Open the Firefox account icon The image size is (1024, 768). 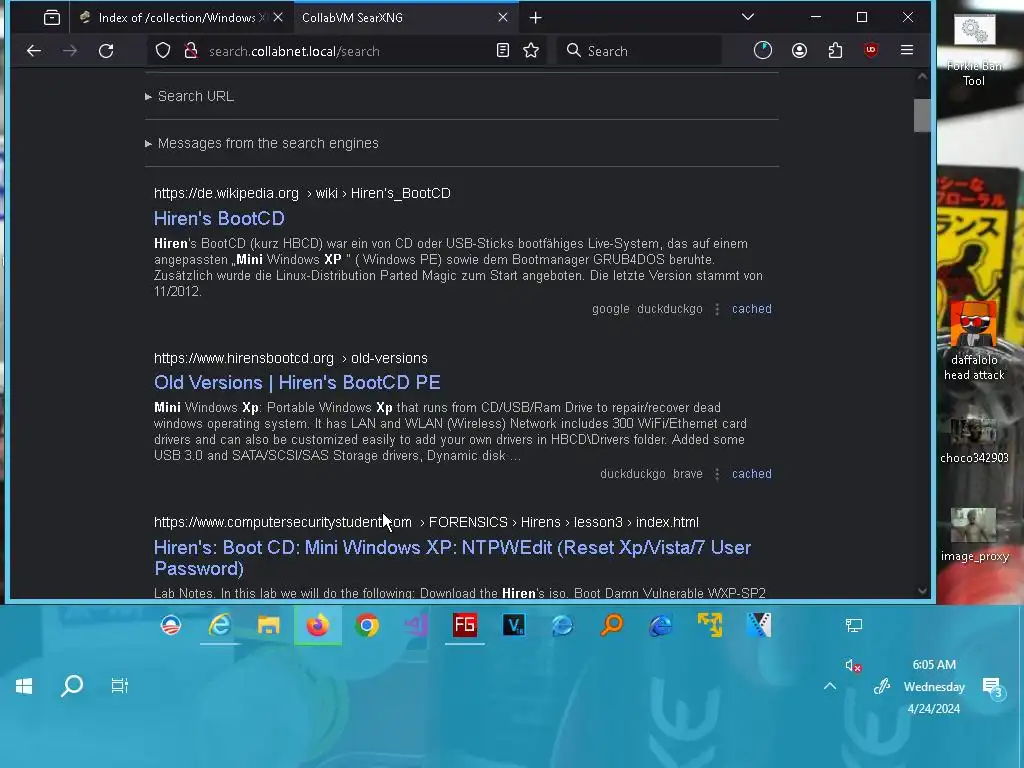pyautogui.click(x=799, y=50)
